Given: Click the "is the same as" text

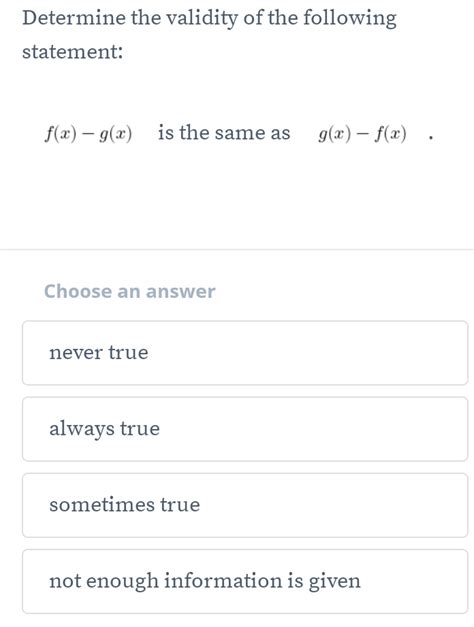Looking at the screenshot, I should click(x=224, y=133).
